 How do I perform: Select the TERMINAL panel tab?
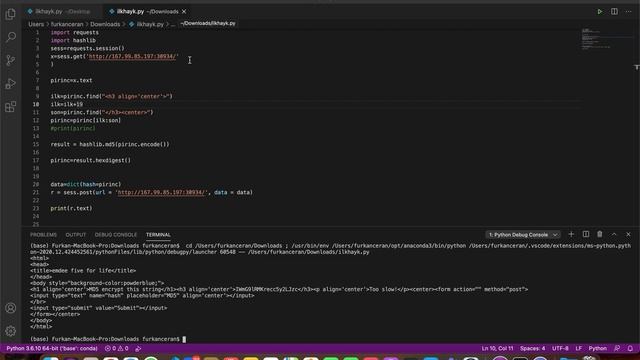158,235
